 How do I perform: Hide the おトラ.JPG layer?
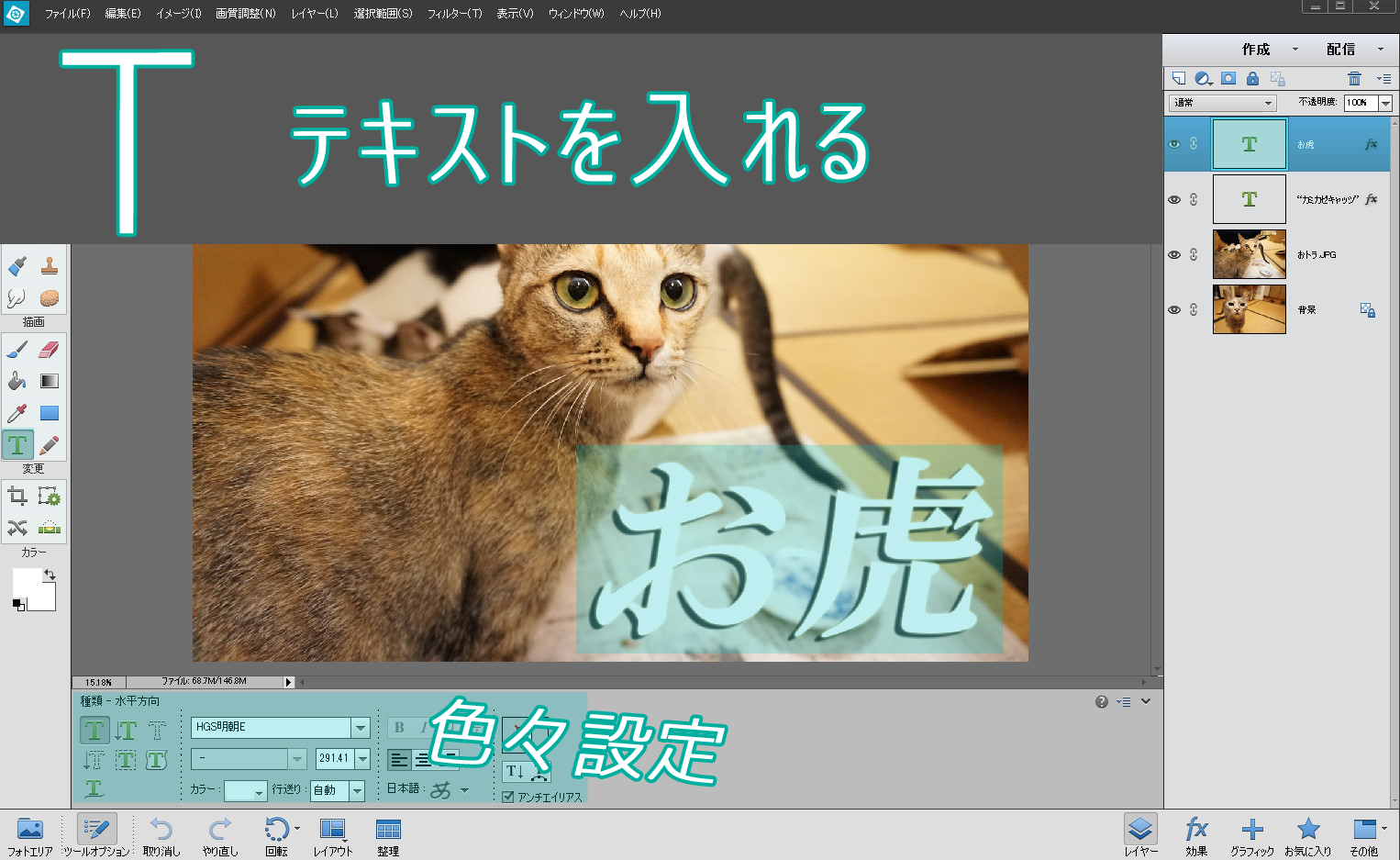pyautogui.click(x=1174, y=254)
